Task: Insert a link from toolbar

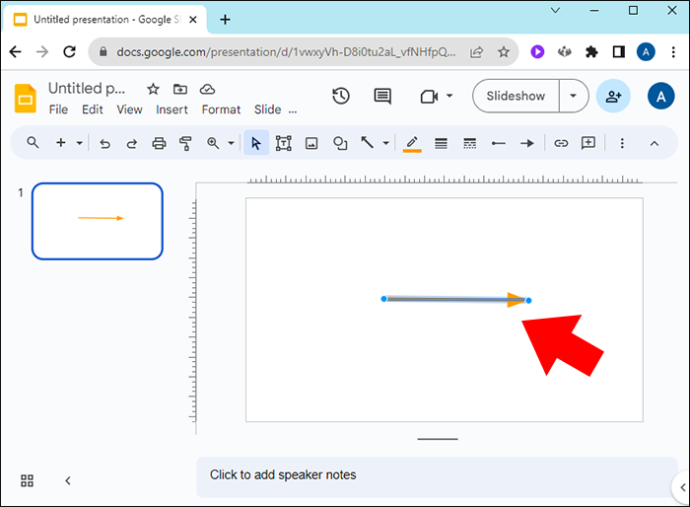Action: click(x=561, y=143)
